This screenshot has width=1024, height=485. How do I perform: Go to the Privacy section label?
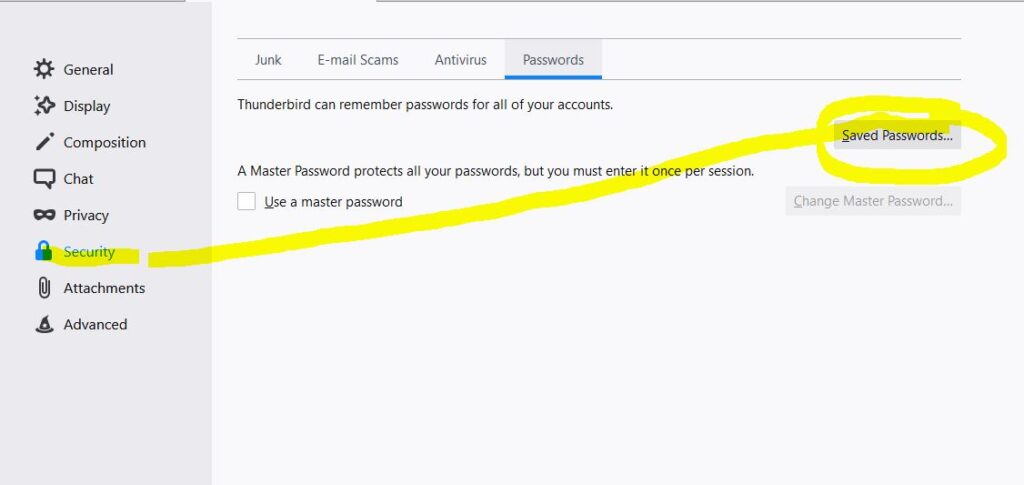pyautogui.click(x=86, y=215)
